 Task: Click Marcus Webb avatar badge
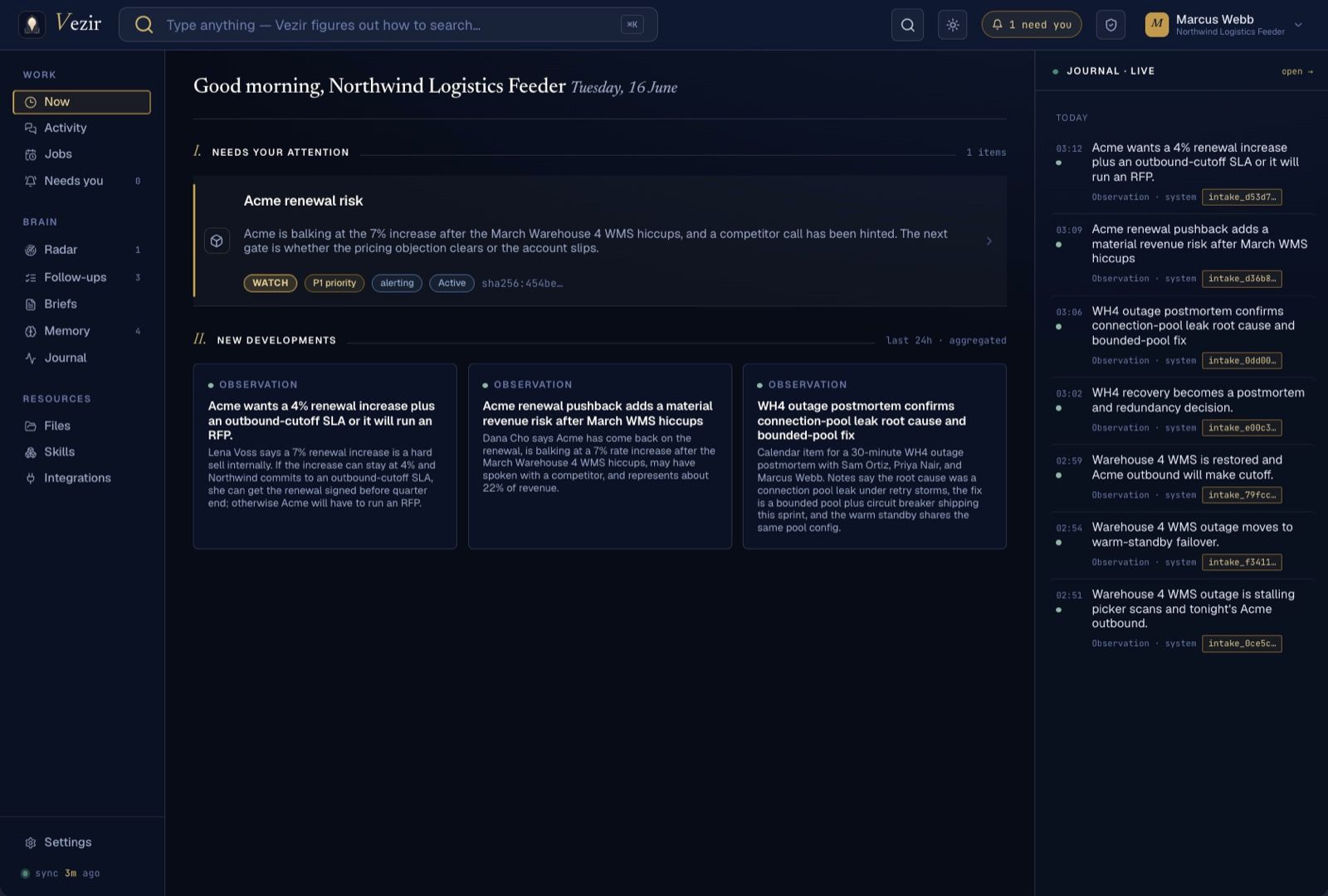click(1157, 25)
